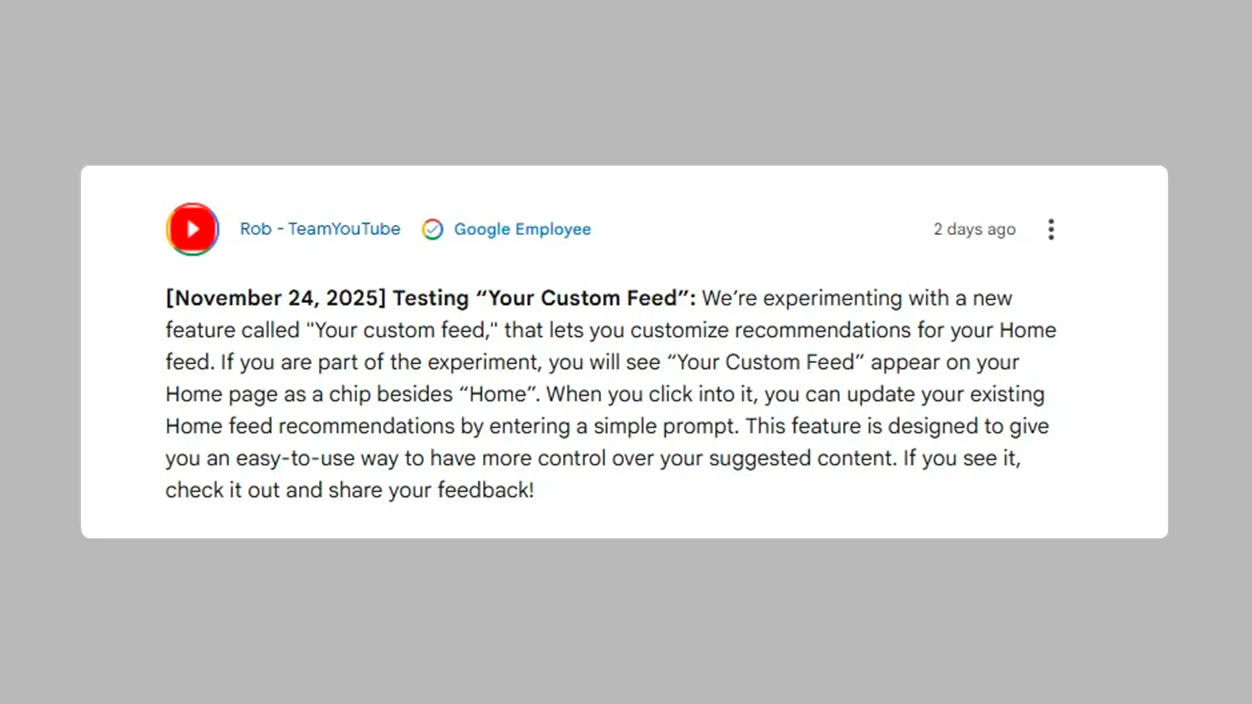Click the Google Employee verified checkmark badge
Viewport: 1252px width, 704px height.
coord(432,229)
